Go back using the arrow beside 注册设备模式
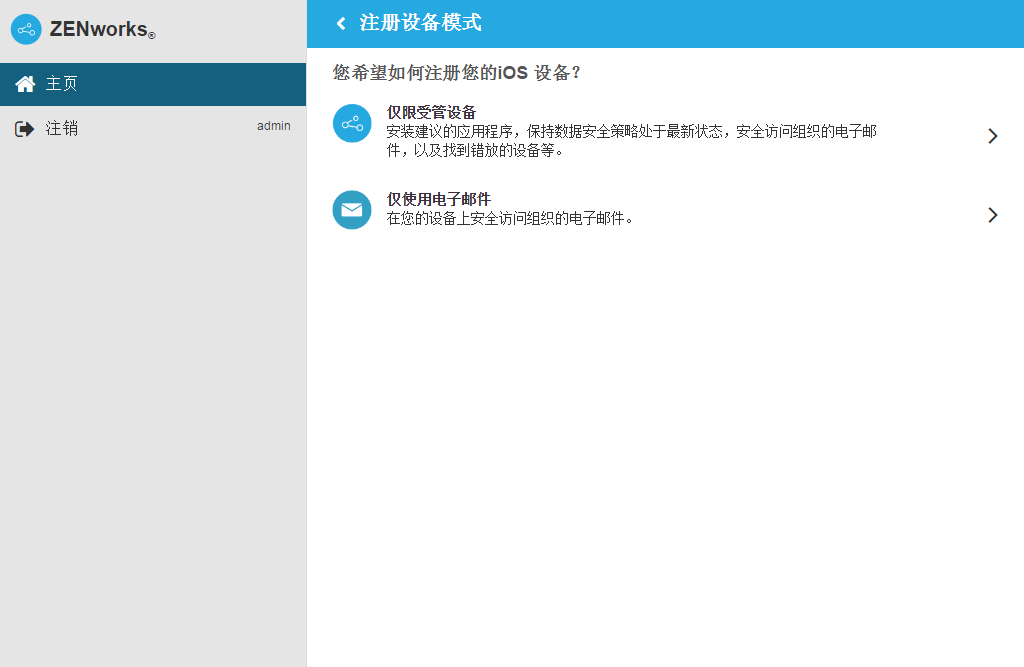This screenshot has height=667, width=1024. (340, 24)
